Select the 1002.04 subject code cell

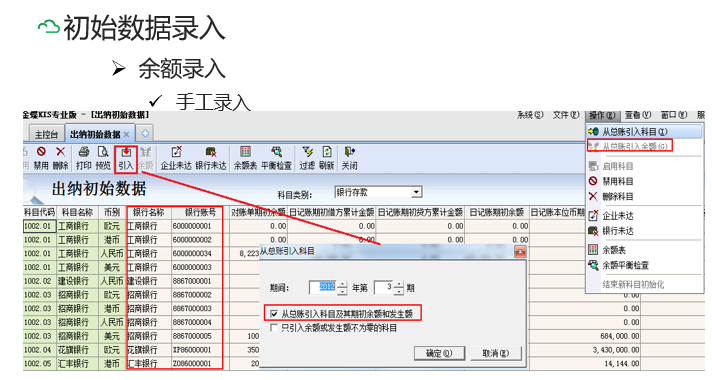coord(40,350)
